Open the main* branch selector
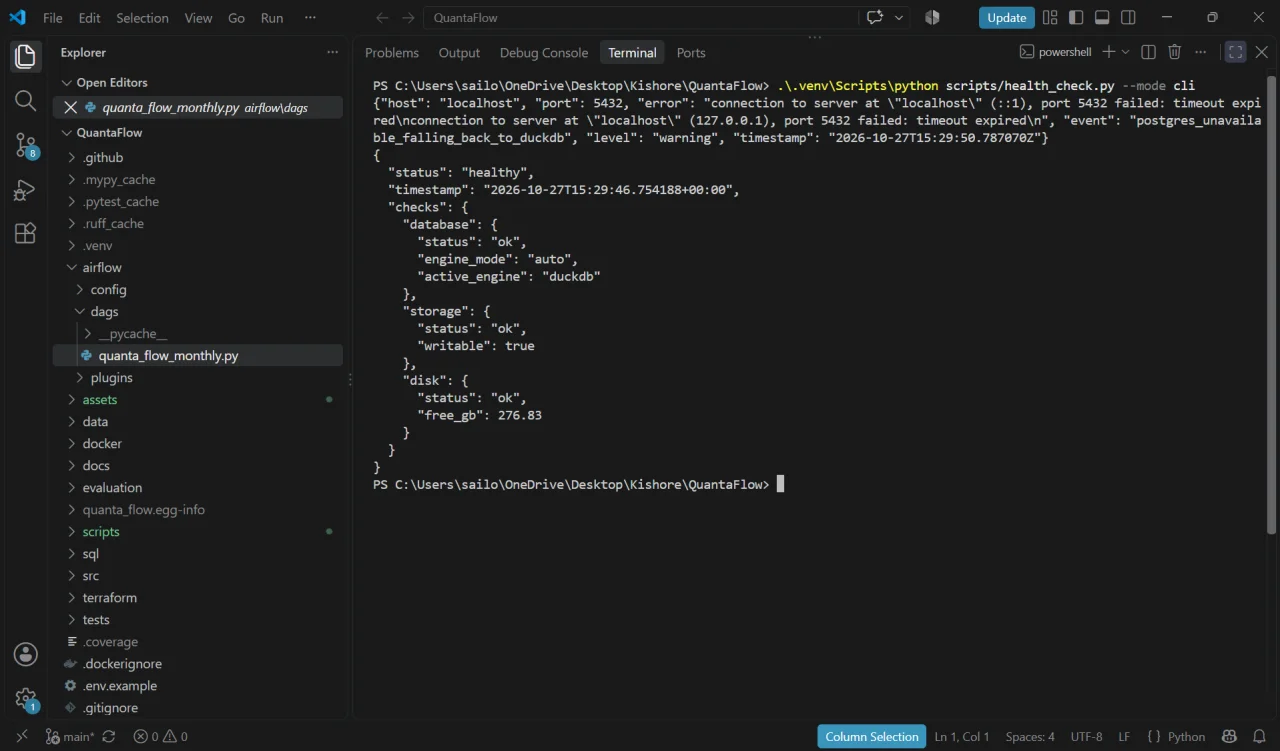1280x751 pixels. pos(69,737)
